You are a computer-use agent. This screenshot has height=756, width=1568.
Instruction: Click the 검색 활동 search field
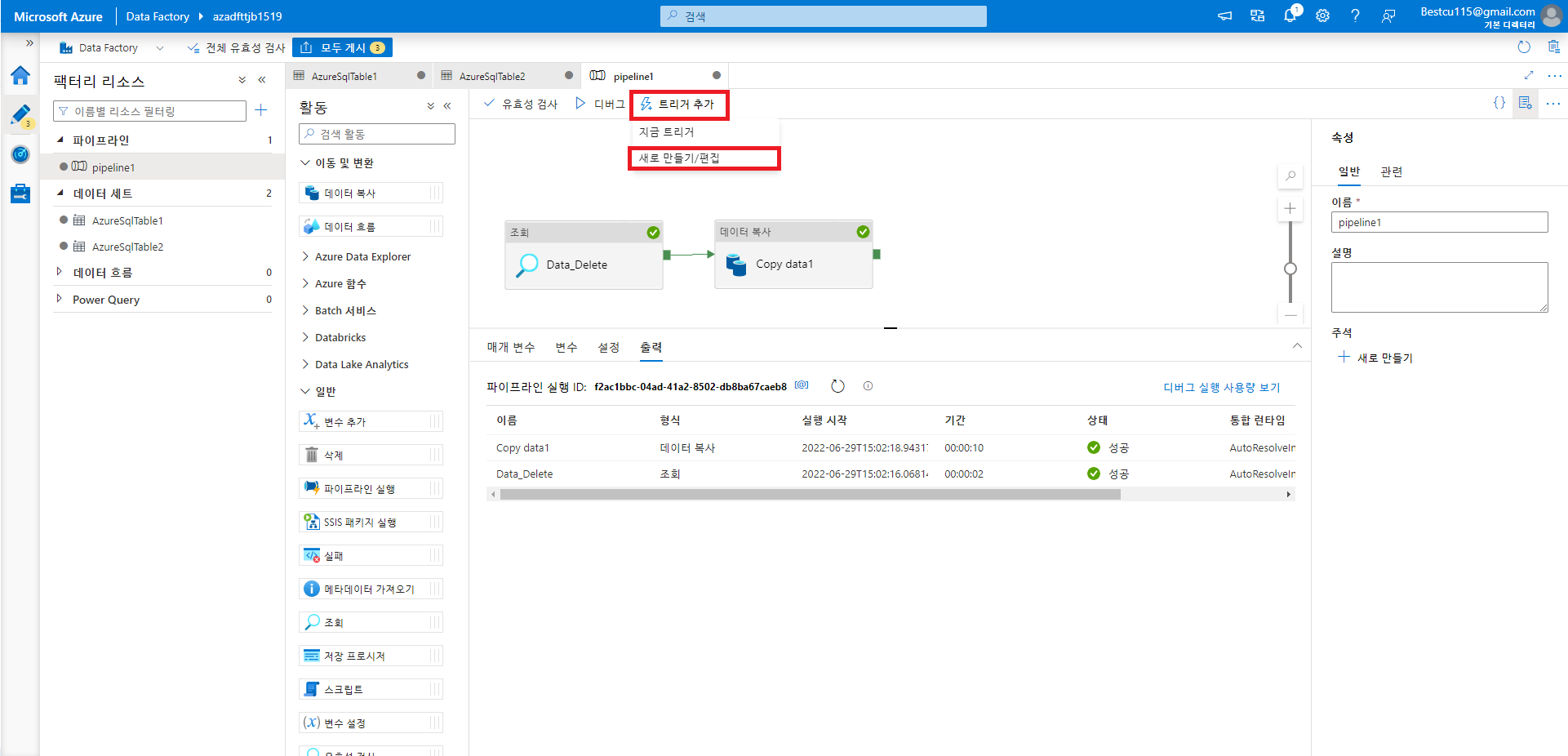coord(377,134)
